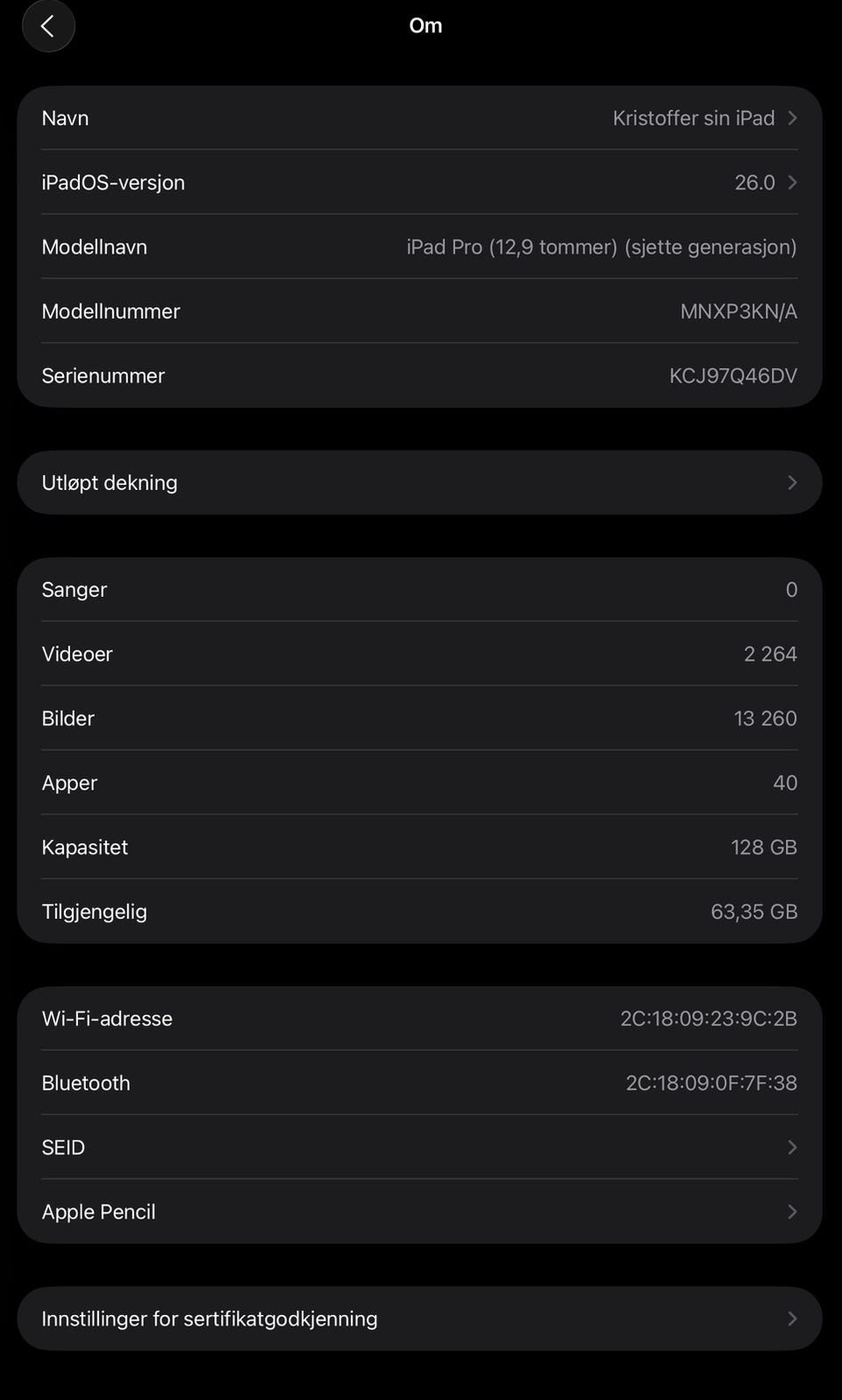Open Innstillinger for sertifikatgodkjenning
This screenshot has height=1400, width=842.
pyautogui.click(x=419, y=1318)
